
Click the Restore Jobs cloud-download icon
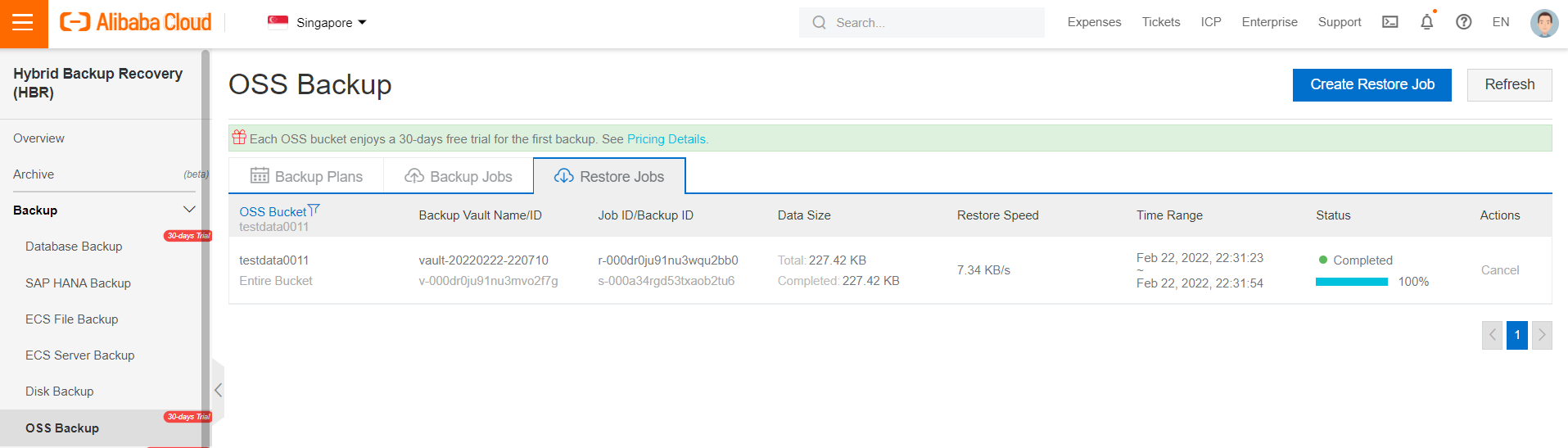pos(564,176)
